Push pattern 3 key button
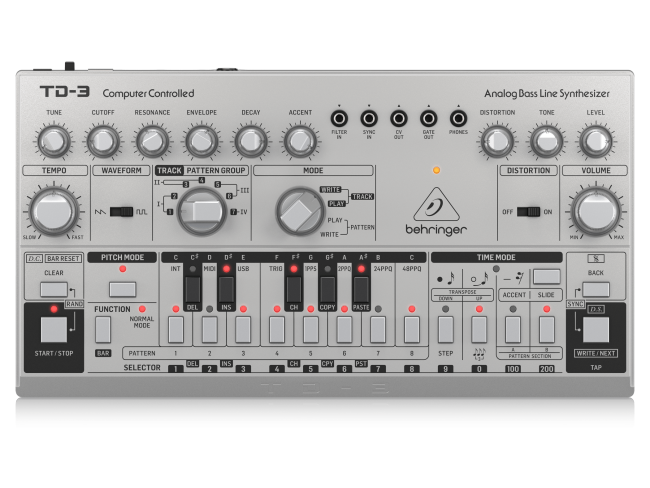This screenshot has width=650, height=488. tap(243, 330)
